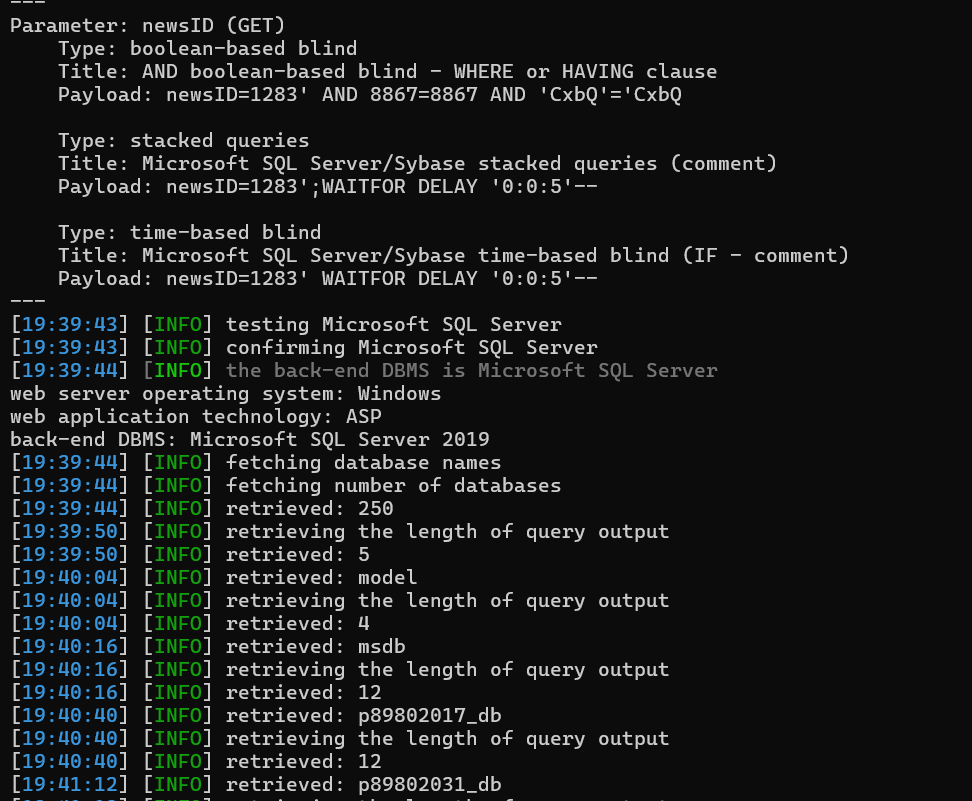Click the database name 'p89802031_db'
Viewport: 972px width, 801px height.
(430, 784)
